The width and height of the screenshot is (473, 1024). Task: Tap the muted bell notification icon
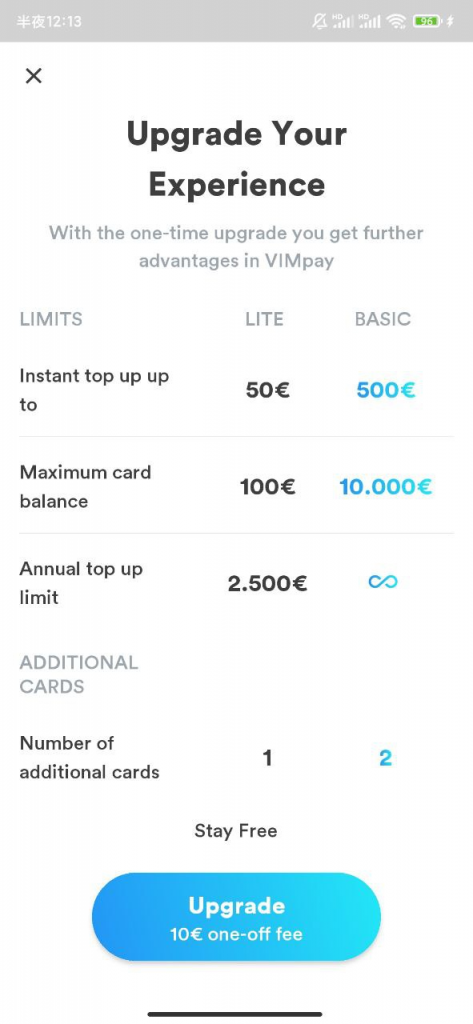coord(319,22)
